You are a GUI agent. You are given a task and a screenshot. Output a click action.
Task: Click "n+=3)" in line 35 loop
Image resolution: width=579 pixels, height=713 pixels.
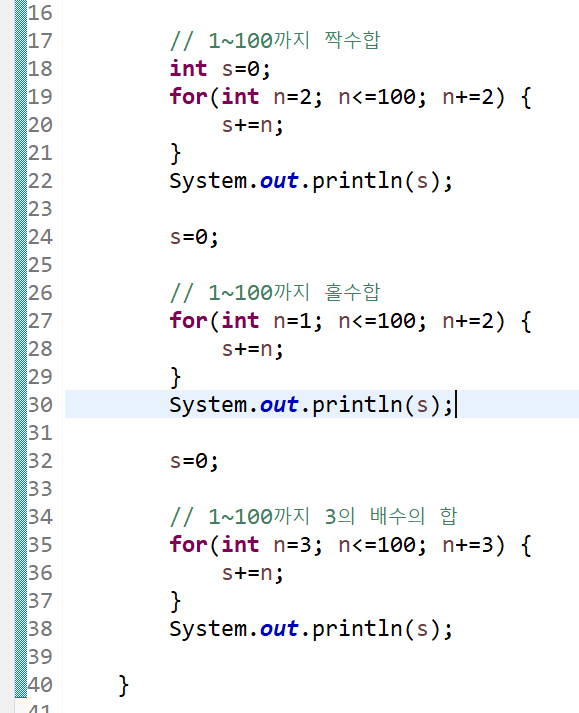click(473, 546)
